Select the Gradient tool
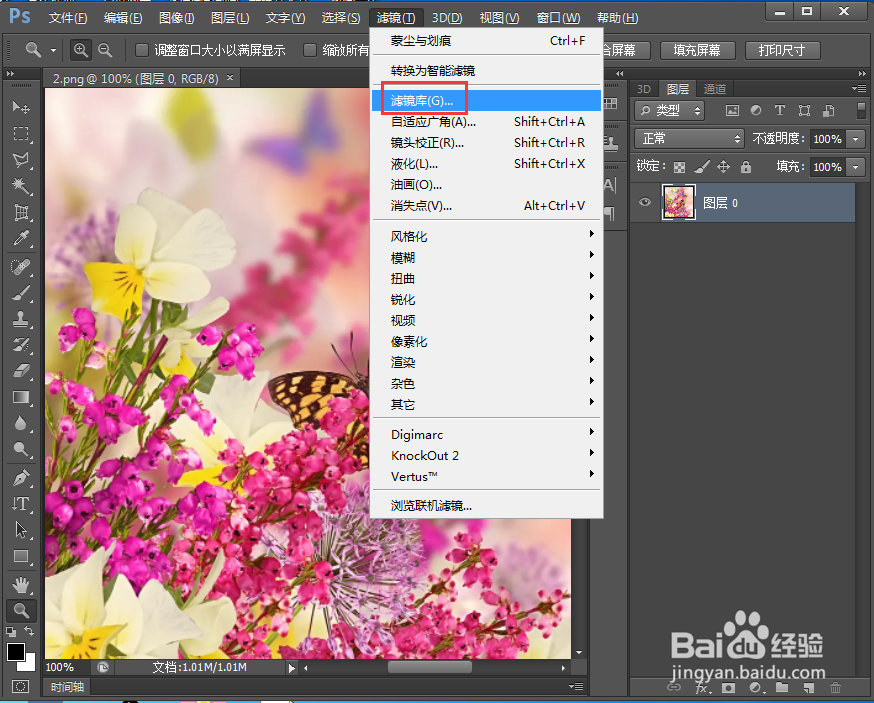Screen dimensions: 874x703 pyautogui.click(x=21, y=397)
